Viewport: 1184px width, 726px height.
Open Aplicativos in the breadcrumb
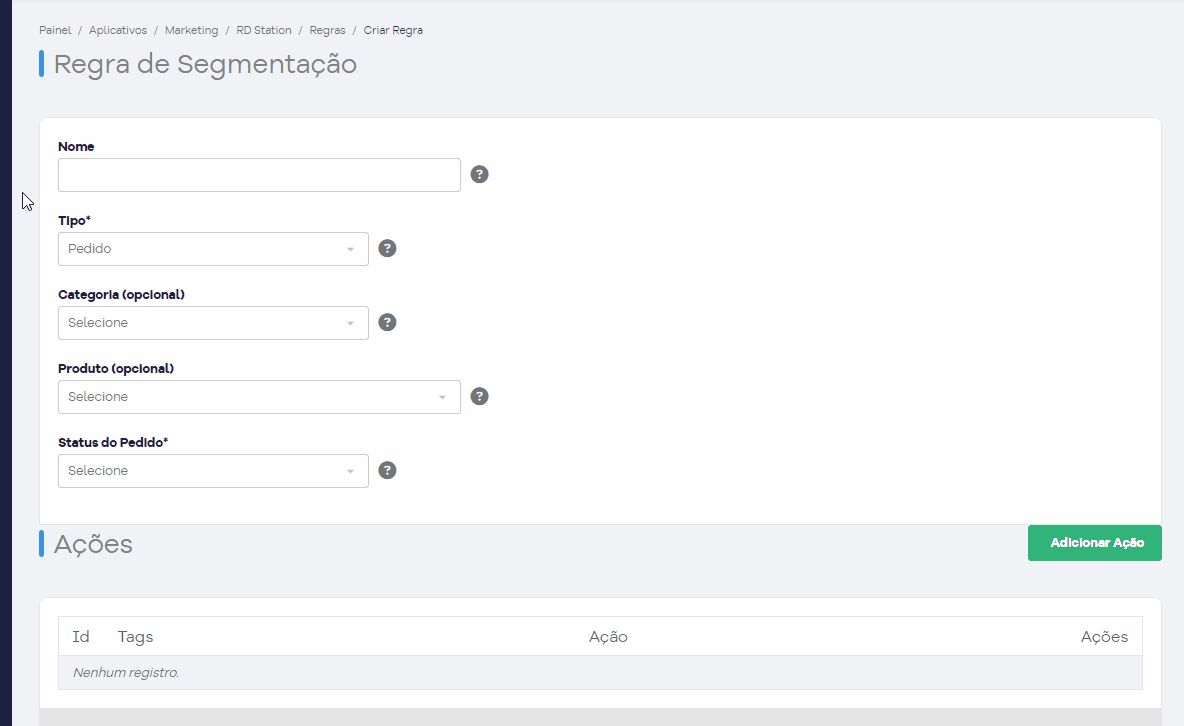pos(118,30)
